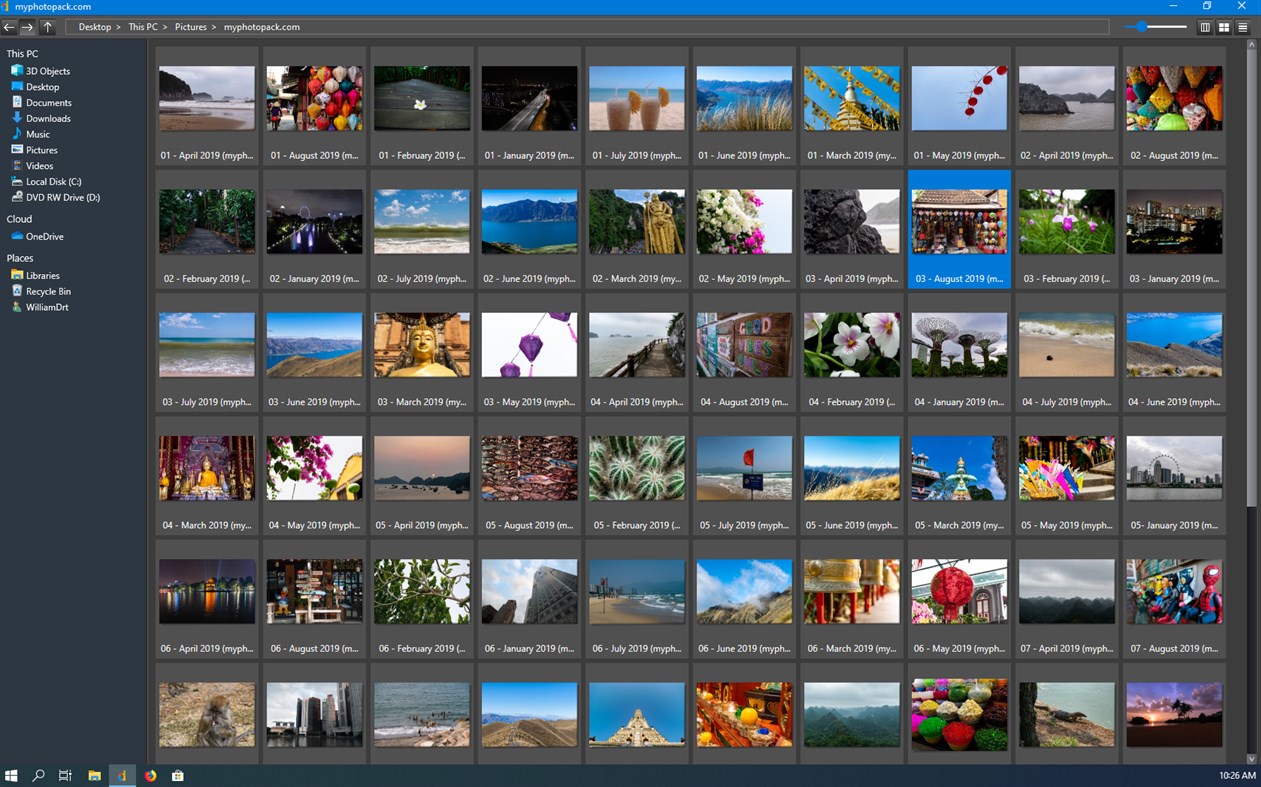The image size is (1261, 787).
Task: Open Pictures in the address breadcrumb
Action: click(x=191, y=27)
